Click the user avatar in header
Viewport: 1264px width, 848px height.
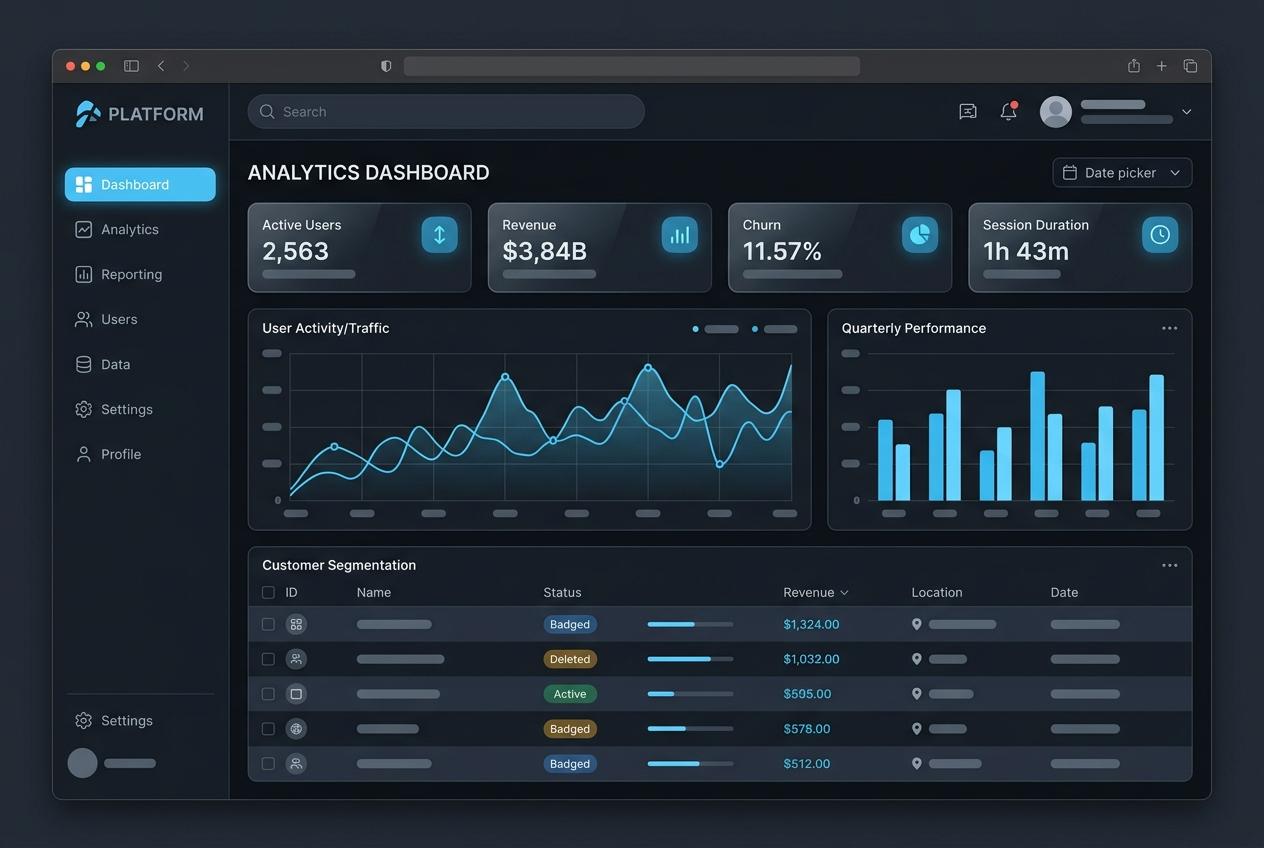click(x=1056, y=112)
